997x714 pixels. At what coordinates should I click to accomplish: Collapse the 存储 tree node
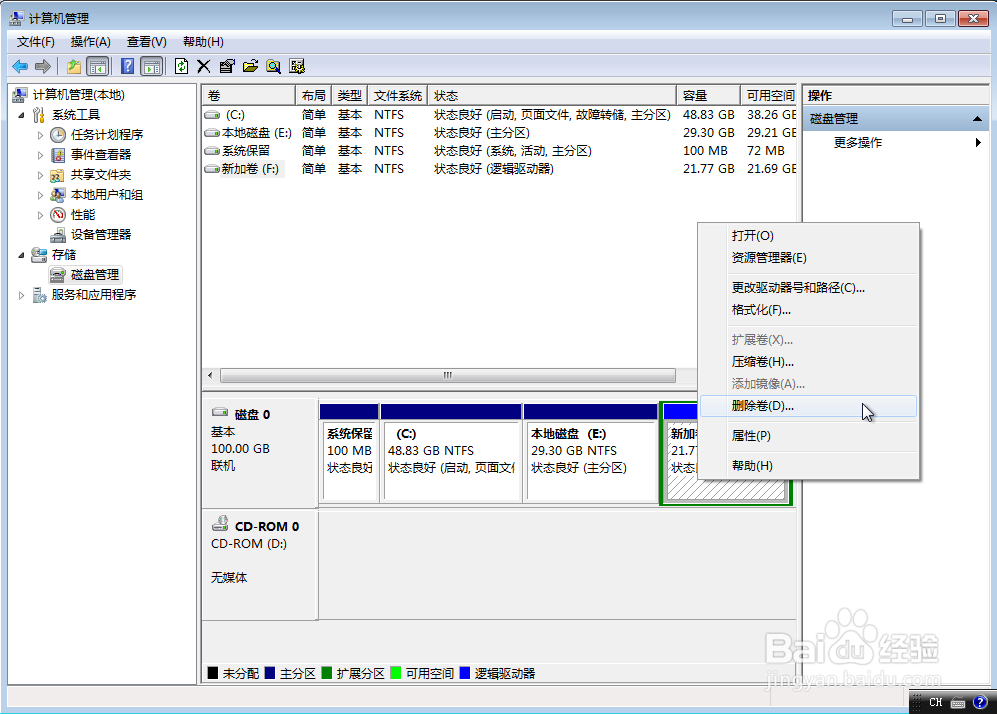coord(22,255)
